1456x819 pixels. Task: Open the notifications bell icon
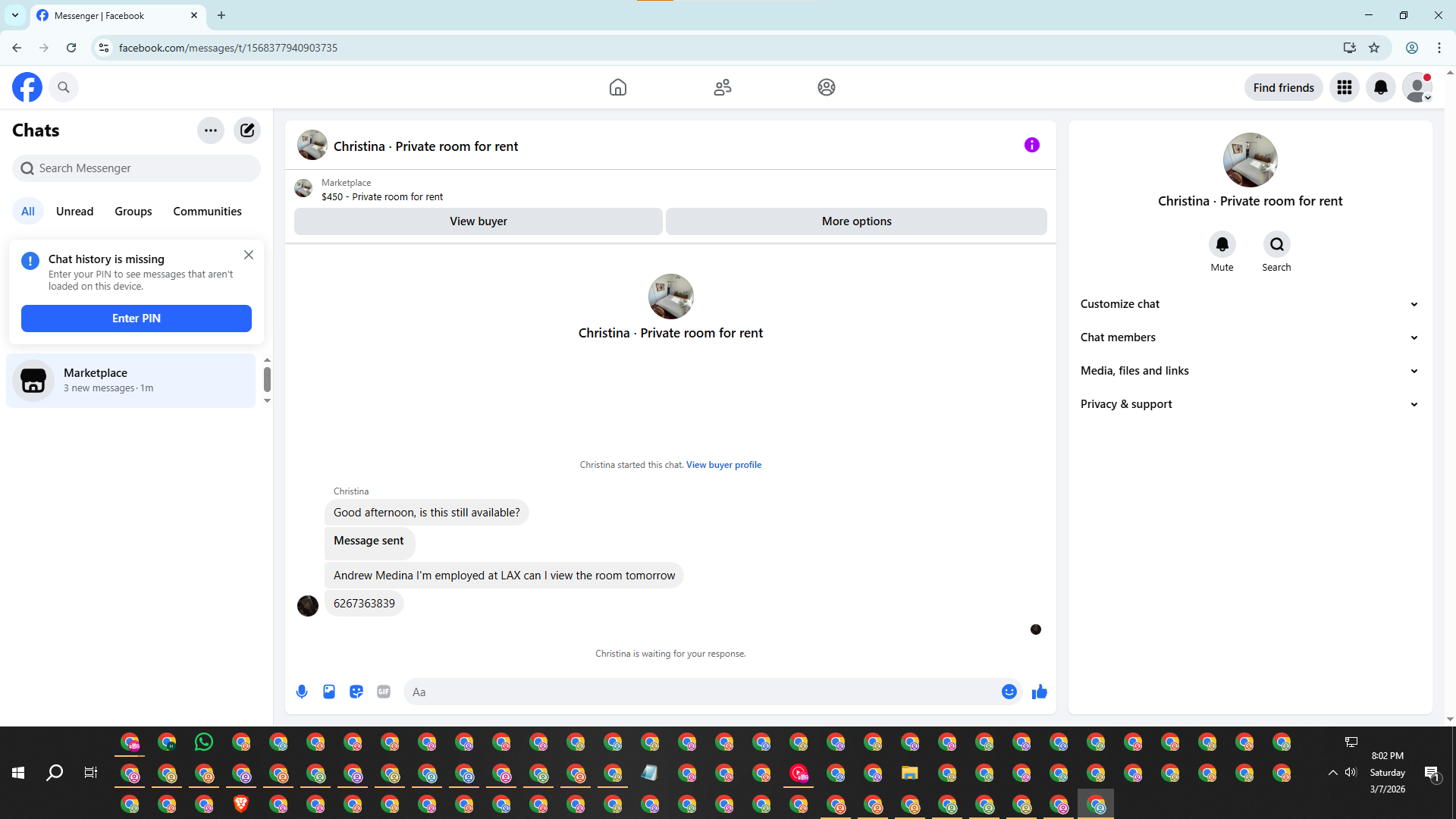pyautogui.click(x=1381, y=87)
